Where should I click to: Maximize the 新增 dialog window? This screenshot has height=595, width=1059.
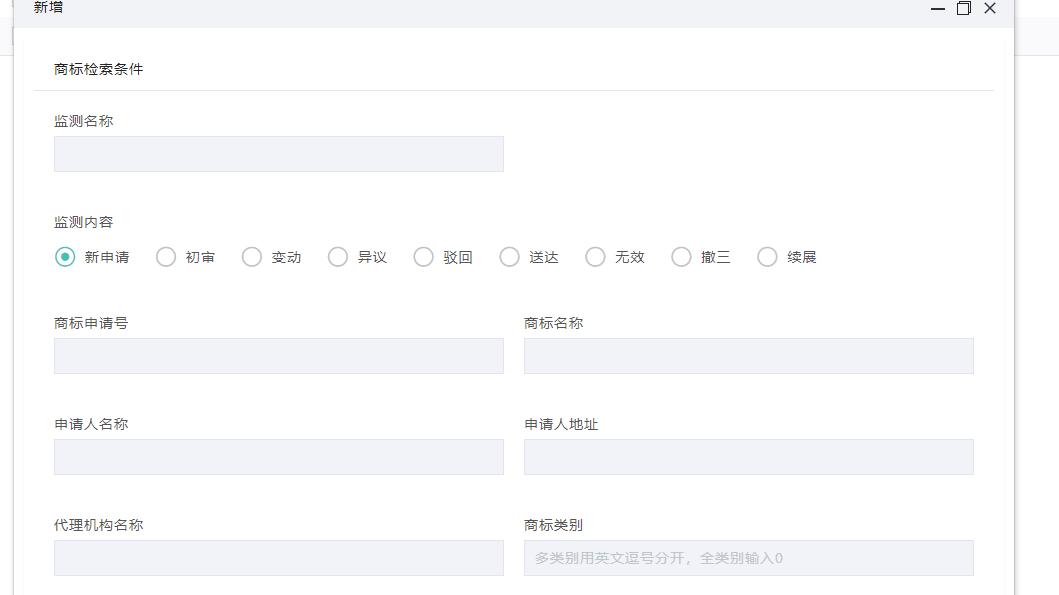pos(964,8)
